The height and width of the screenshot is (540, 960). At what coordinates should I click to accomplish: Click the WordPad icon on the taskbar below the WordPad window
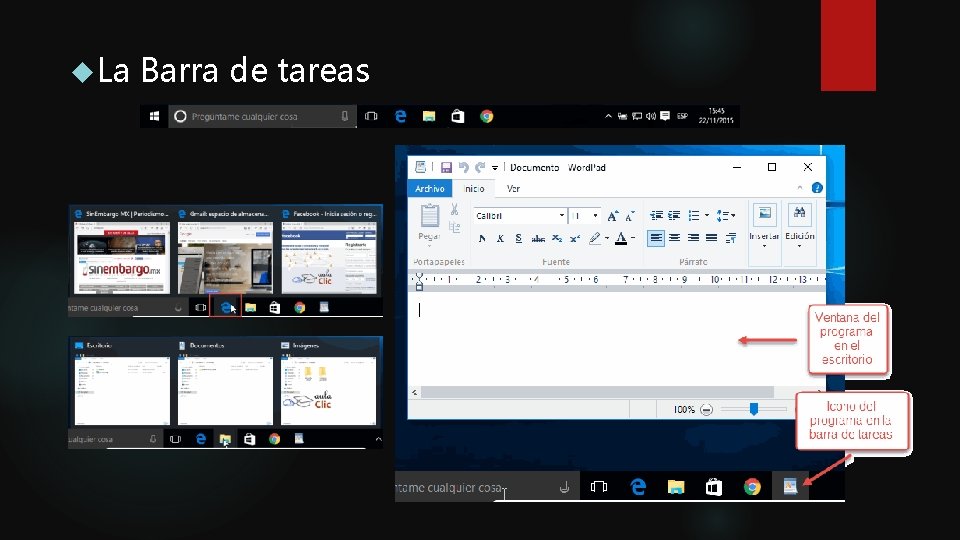click(x=790, y=487)
